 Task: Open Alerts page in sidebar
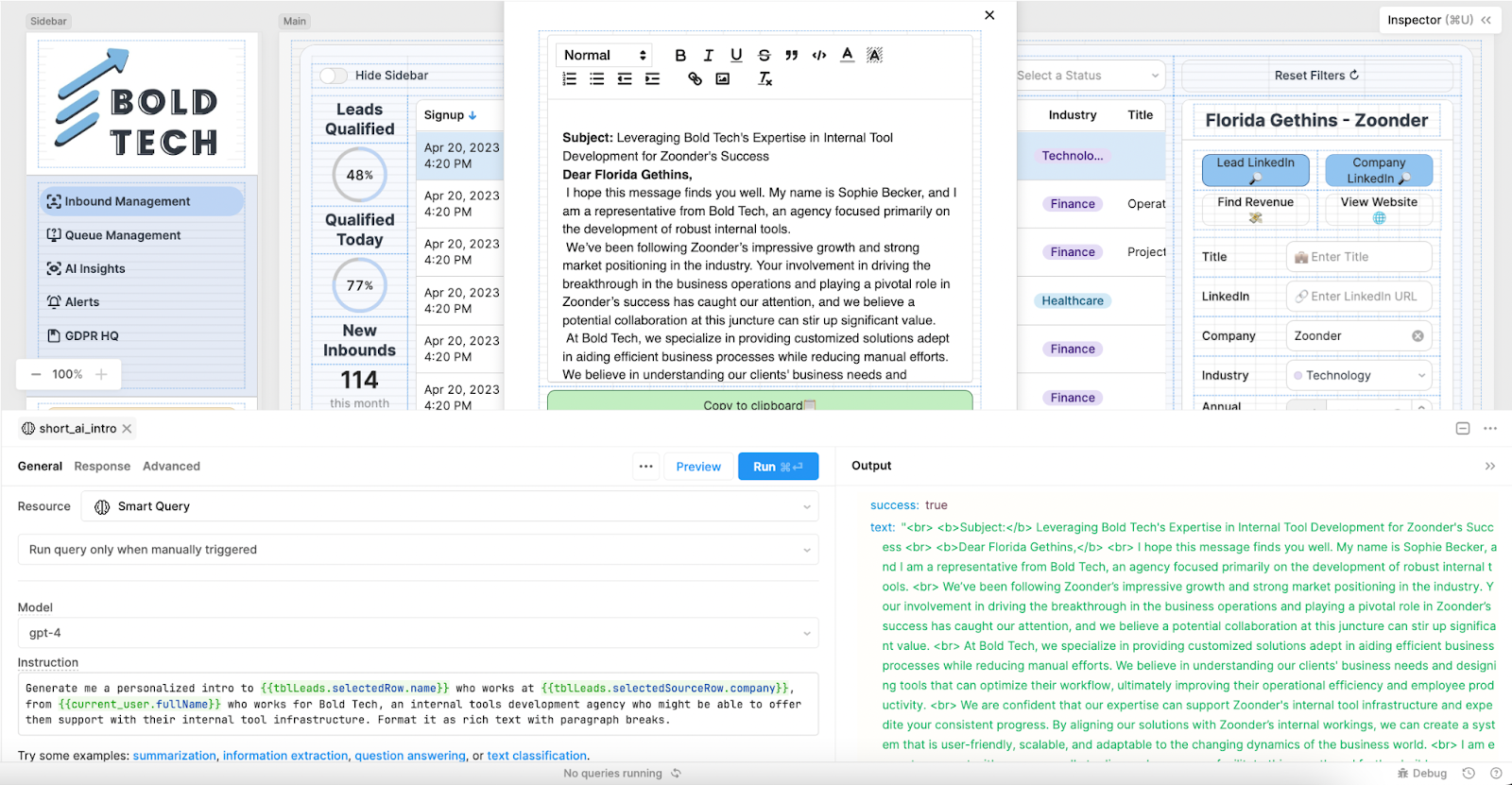pos(141,302)
